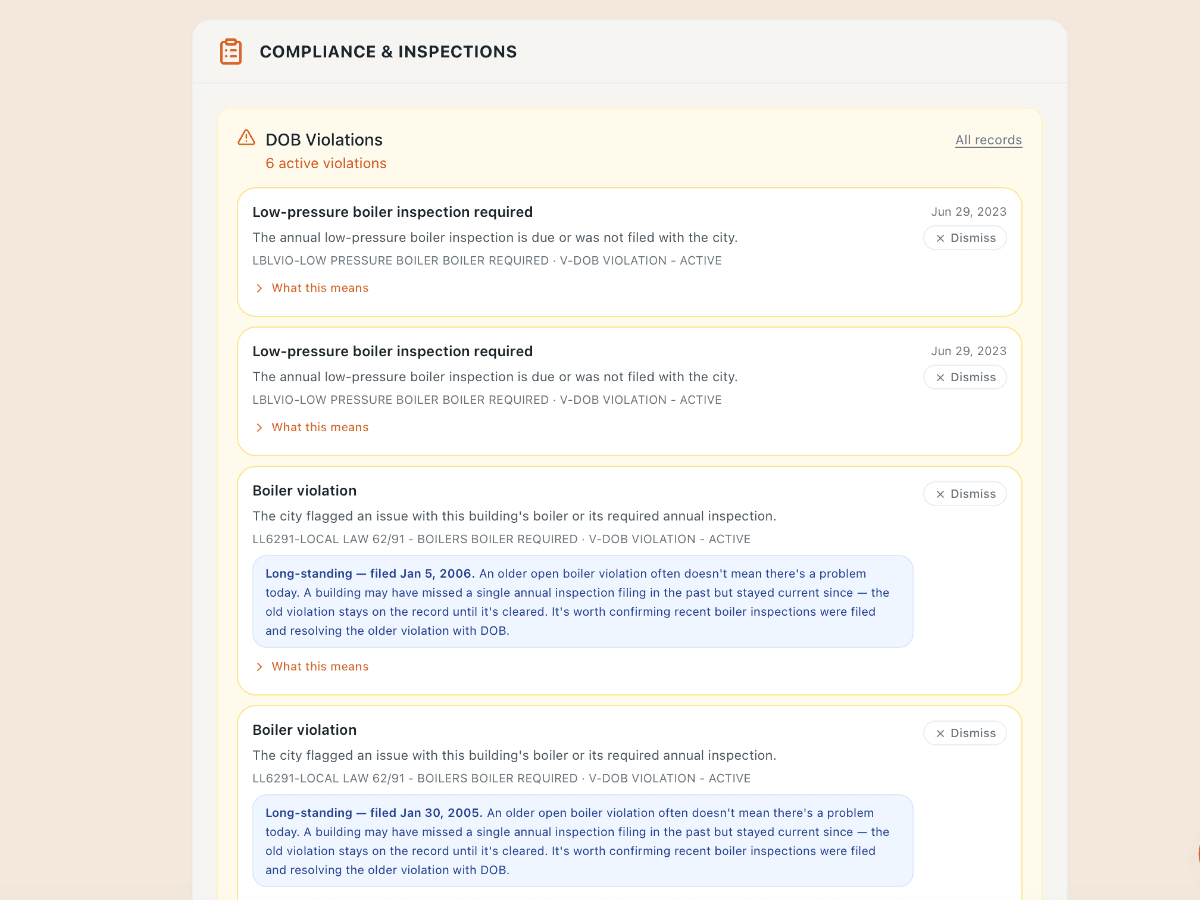Click the first card's description about the annual boiler inspection
Image resolution: width=1200 pixels, height=900 pixels.
495,238
